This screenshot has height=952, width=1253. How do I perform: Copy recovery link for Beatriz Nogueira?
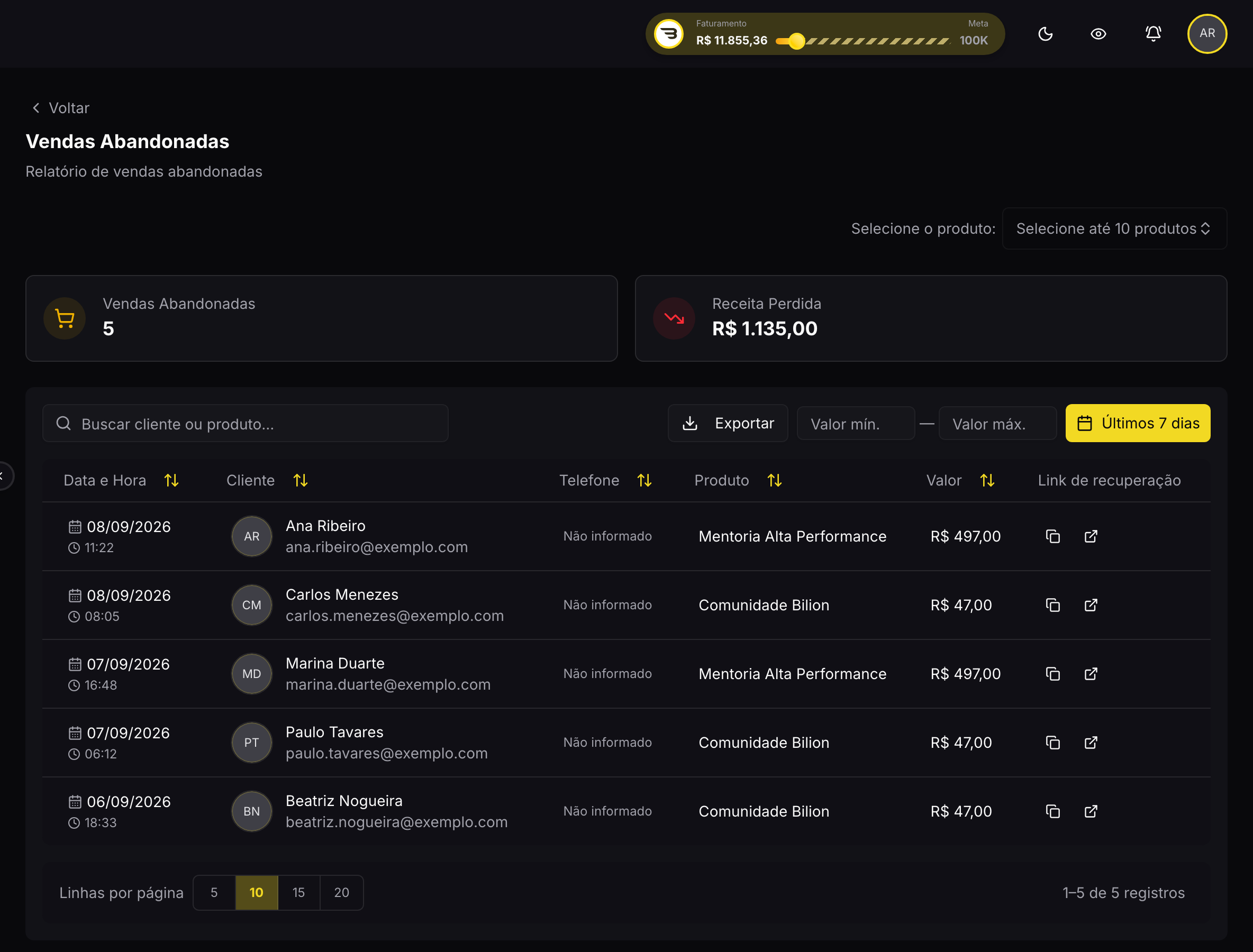(x=1053, y=811)
